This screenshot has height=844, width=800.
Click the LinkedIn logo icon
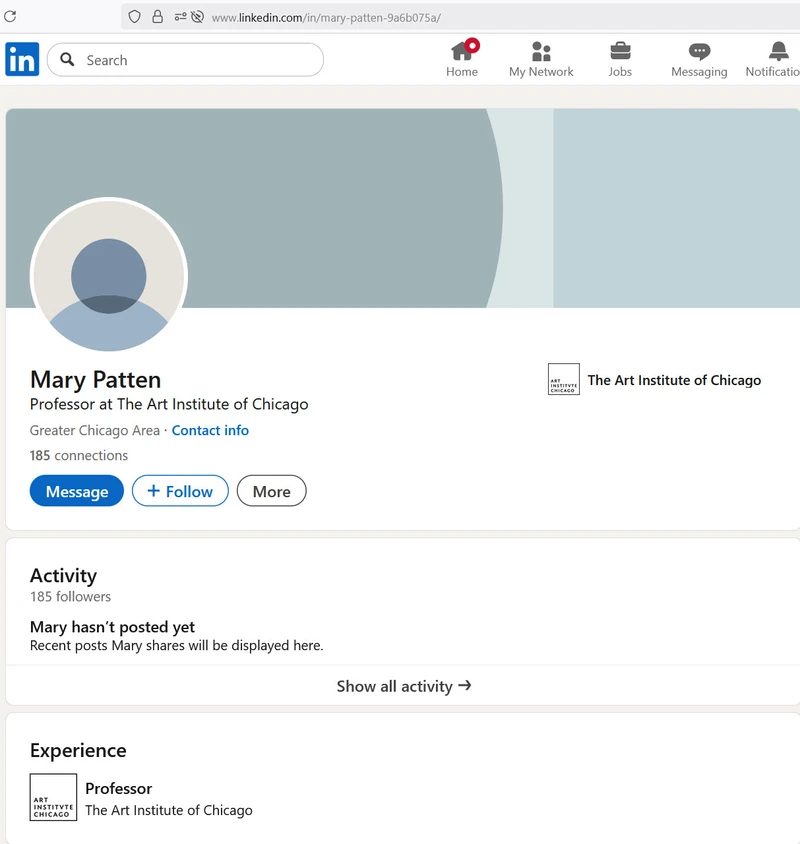[22, 59]
